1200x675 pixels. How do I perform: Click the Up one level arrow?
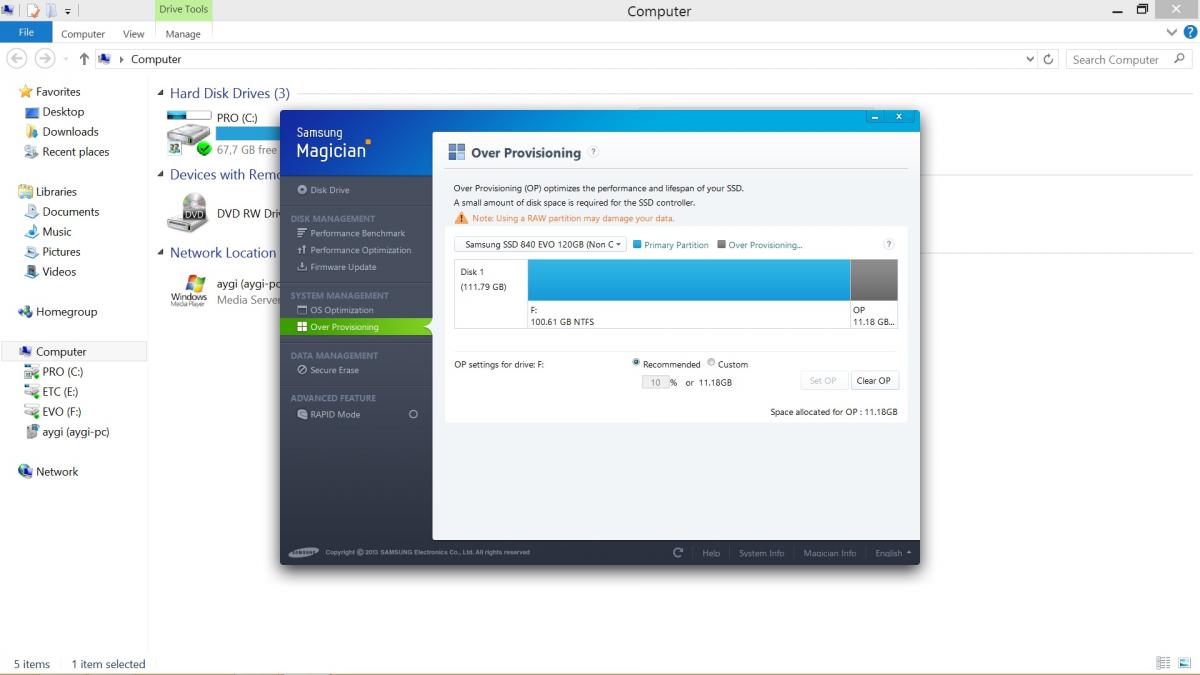tap(84, 59)
